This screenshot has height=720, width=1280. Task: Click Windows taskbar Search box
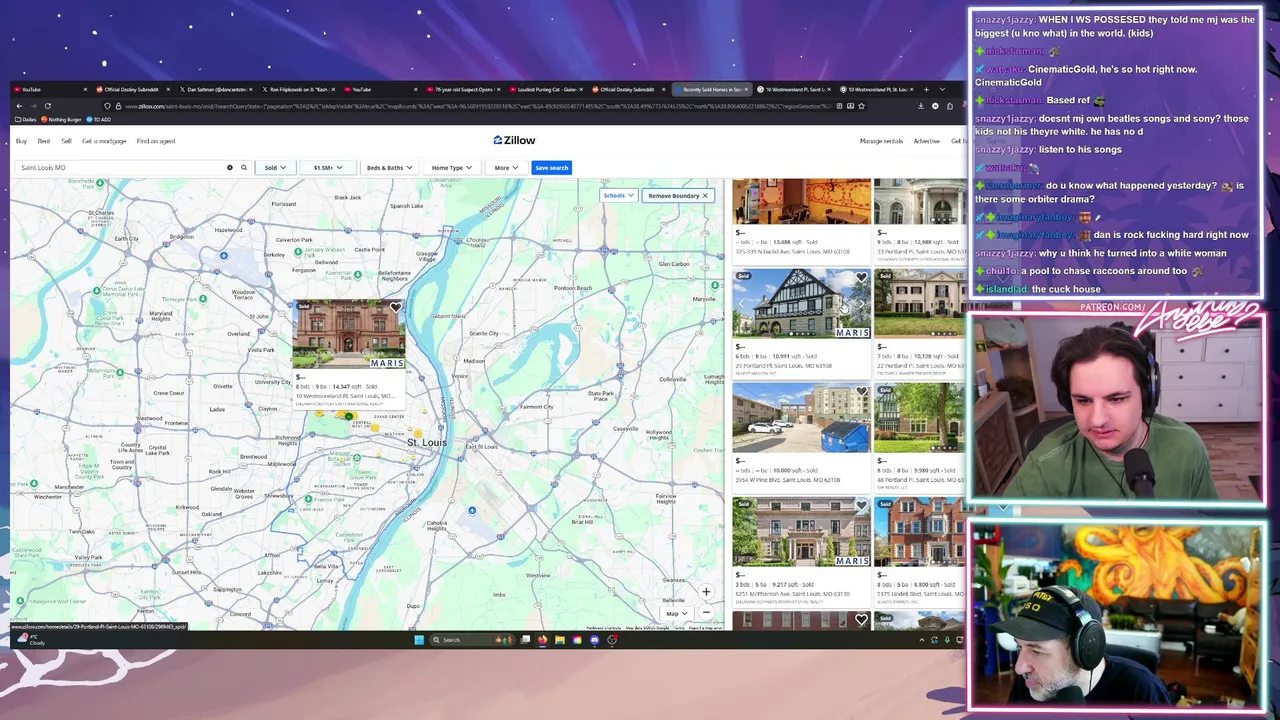472,640
